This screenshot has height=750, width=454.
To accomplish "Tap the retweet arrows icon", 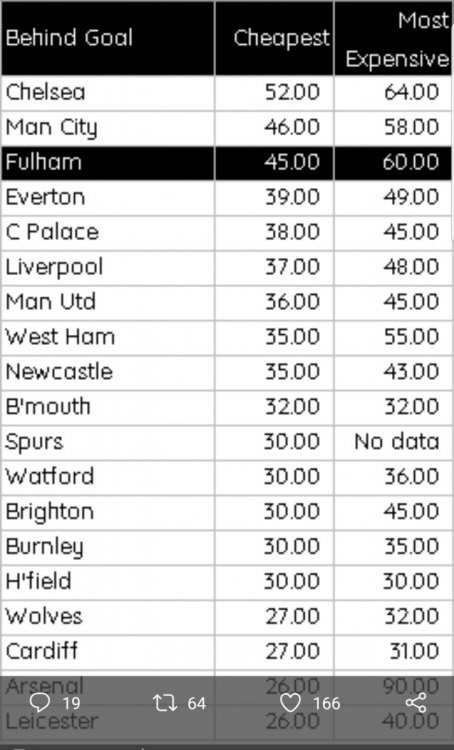I will (165, 703).
